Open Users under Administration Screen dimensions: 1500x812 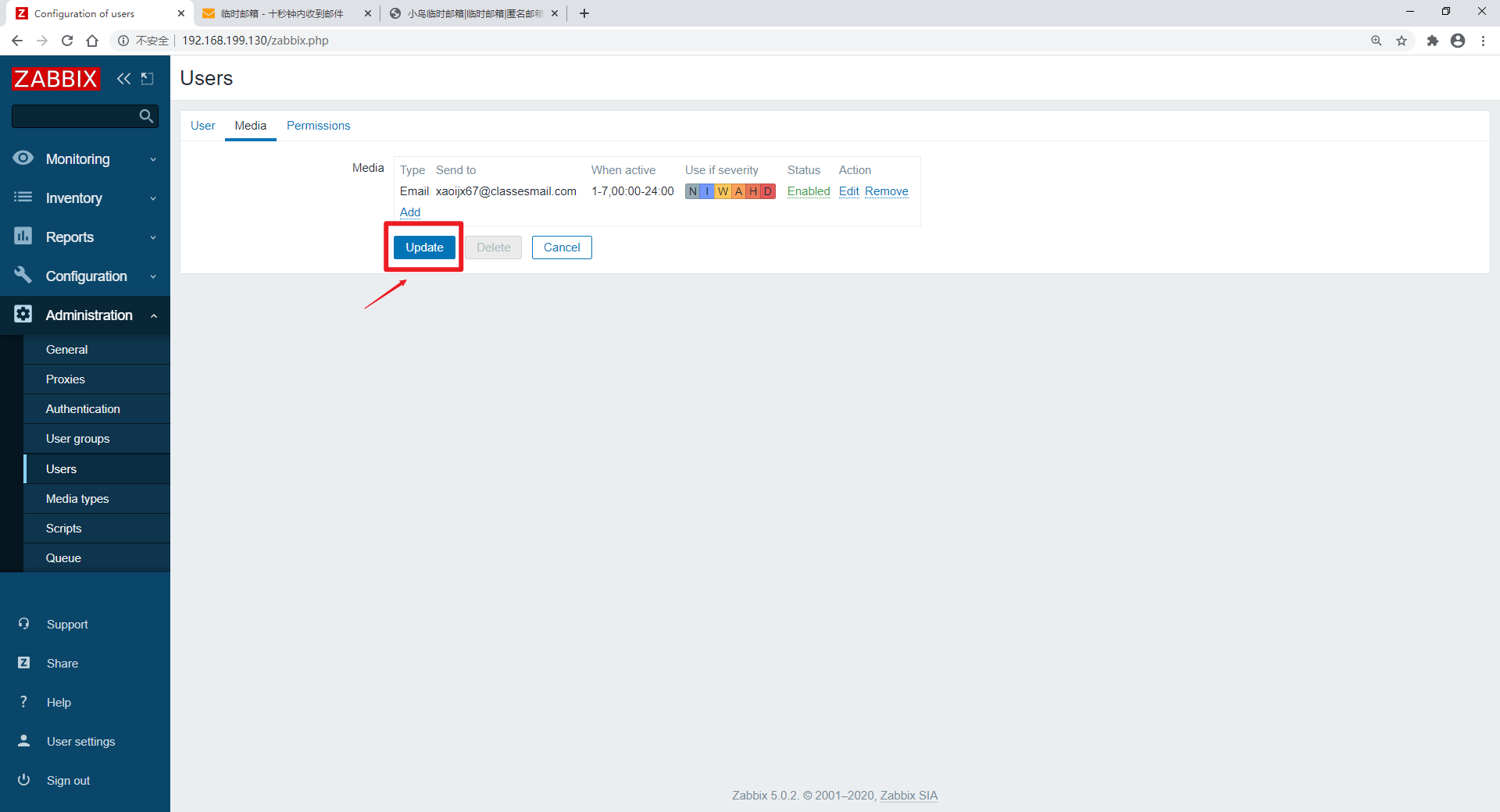click(x=97, y=469)
